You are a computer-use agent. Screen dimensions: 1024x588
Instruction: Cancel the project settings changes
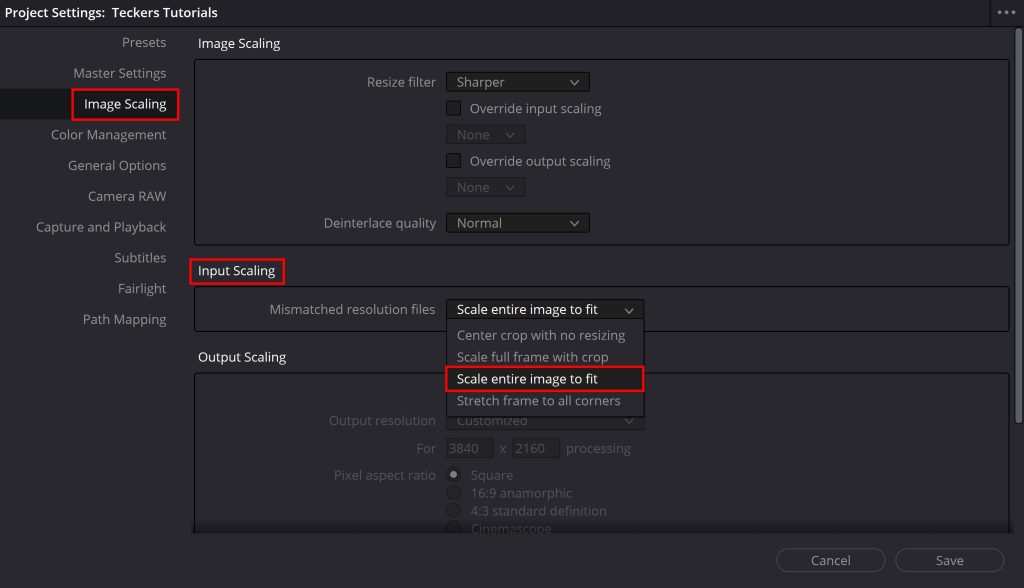coord(830,560)
